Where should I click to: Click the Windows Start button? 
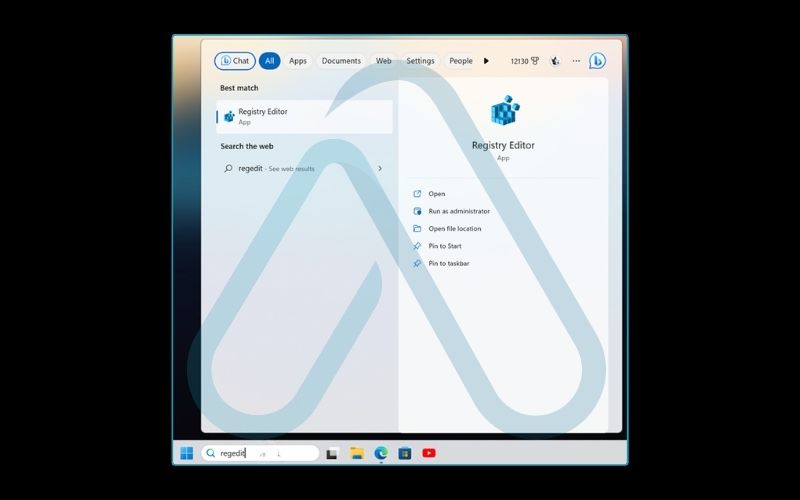point(187,453)
